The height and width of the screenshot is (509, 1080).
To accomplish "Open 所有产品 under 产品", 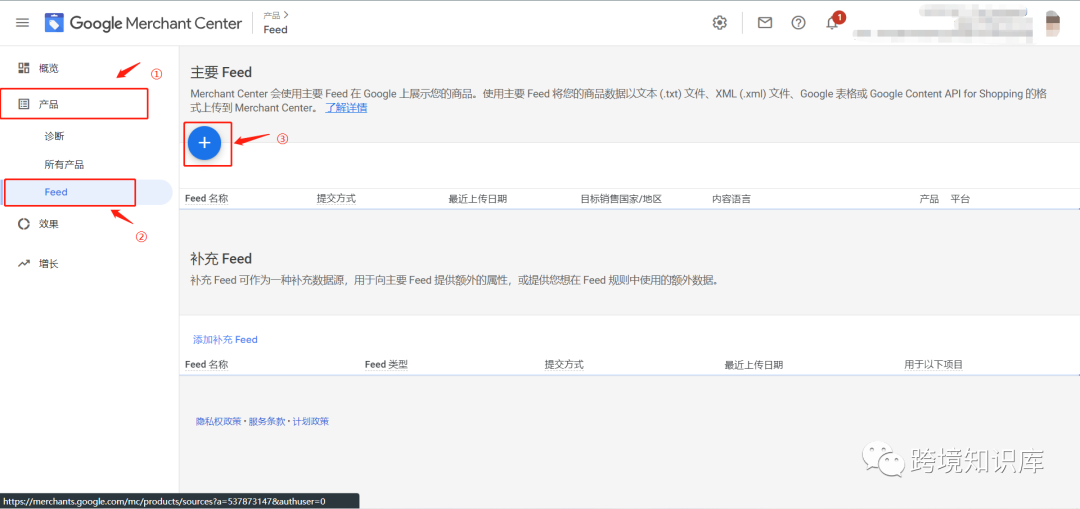I will 64,165.
